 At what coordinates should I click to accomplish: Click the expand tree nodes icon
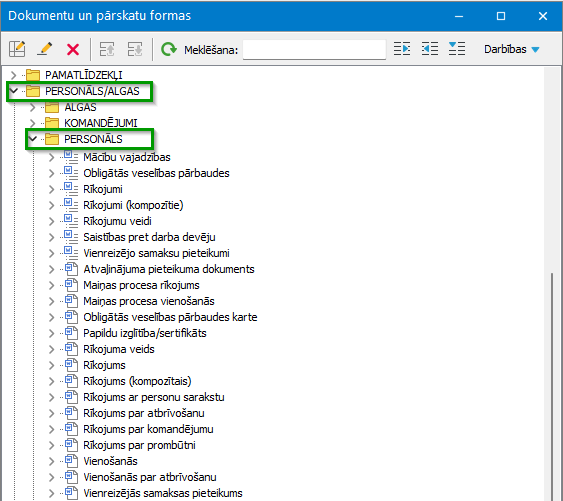[402, 48]
